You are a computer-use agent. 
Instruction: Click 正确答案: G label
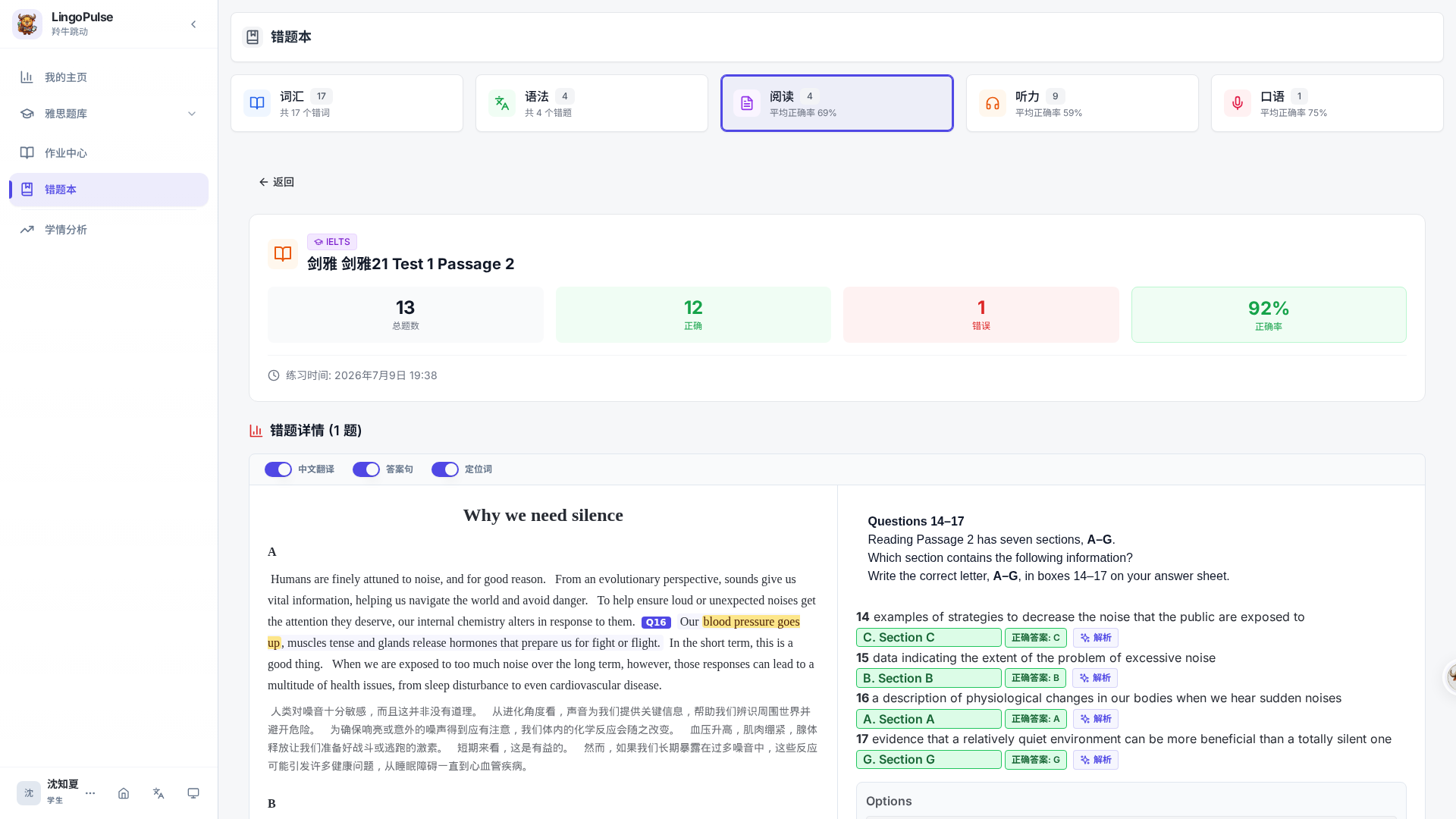[1036, 760]
